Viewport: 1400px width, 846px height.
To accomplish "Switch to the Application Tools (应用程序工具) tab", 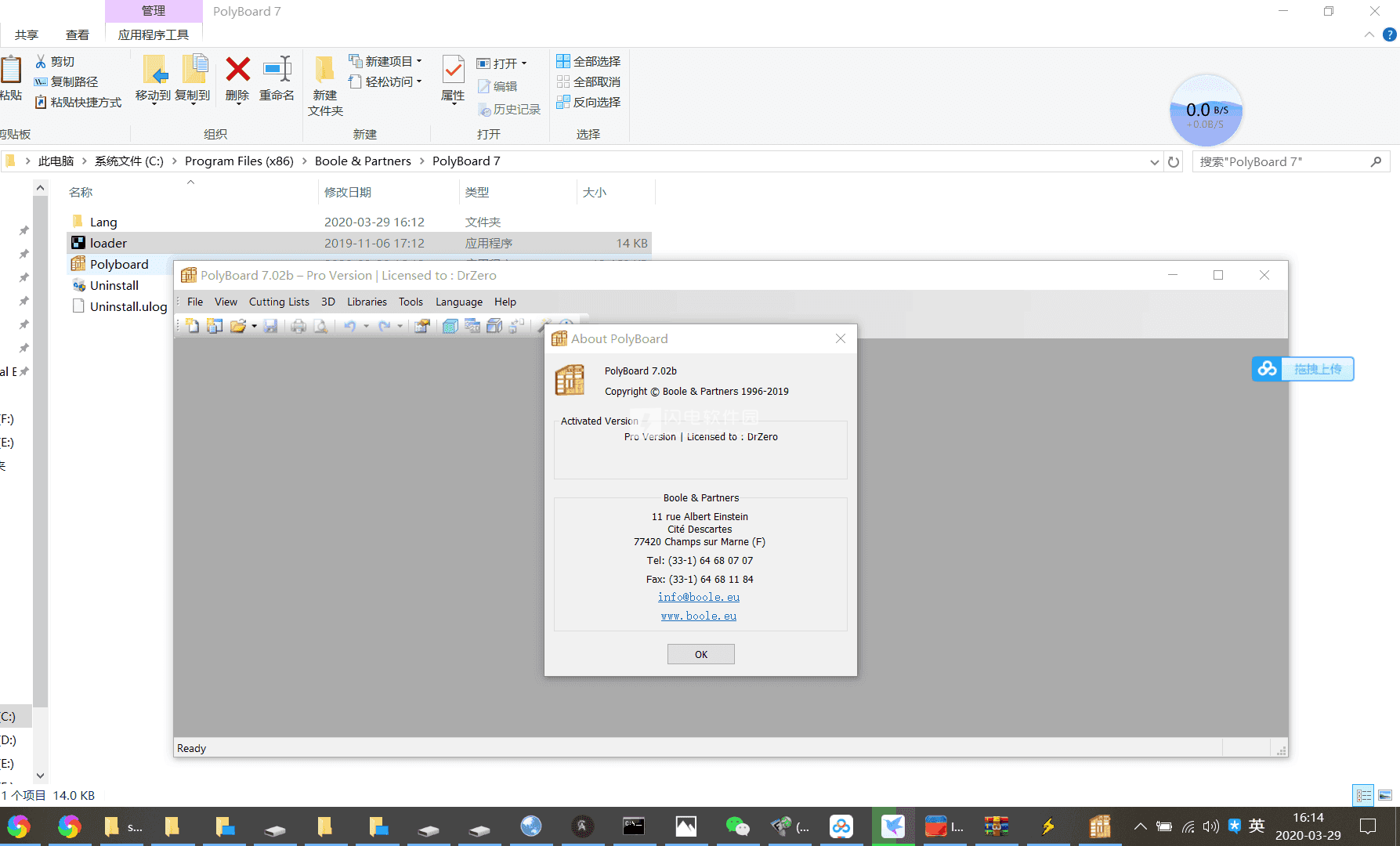I will 154,34.
